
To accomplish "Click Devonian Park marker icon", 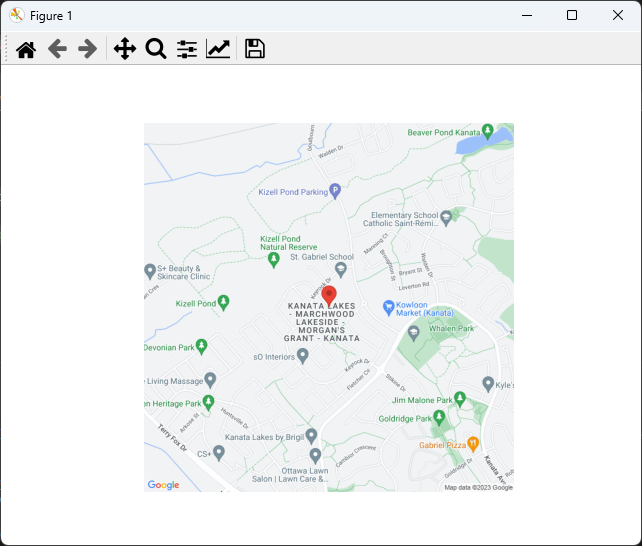I will (x=201, y=346).
